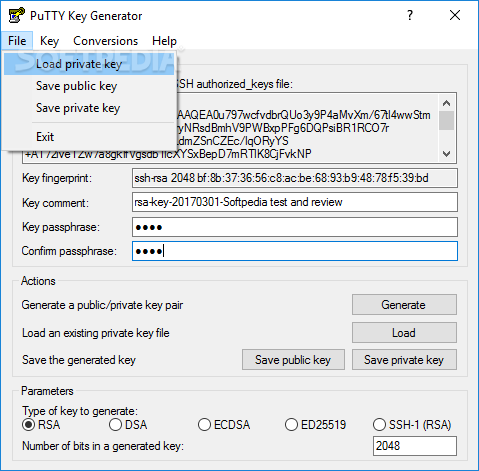Click the Save private key button
This screenshot has width=479, height=471.
pyautogui.click(x=404, y=360)
